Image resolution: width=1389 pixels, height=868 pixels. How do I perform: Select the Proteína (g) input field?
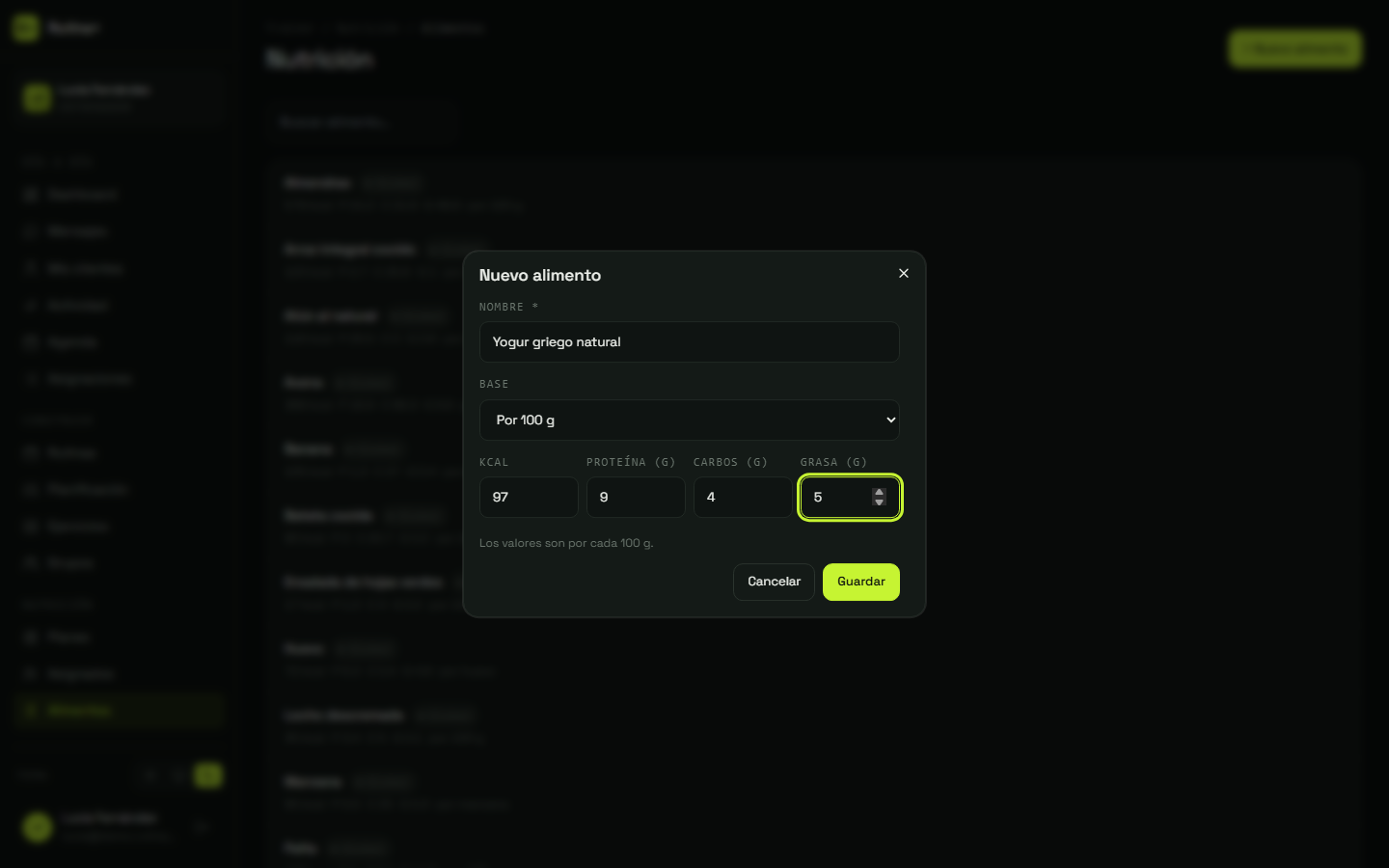[636, 498]
